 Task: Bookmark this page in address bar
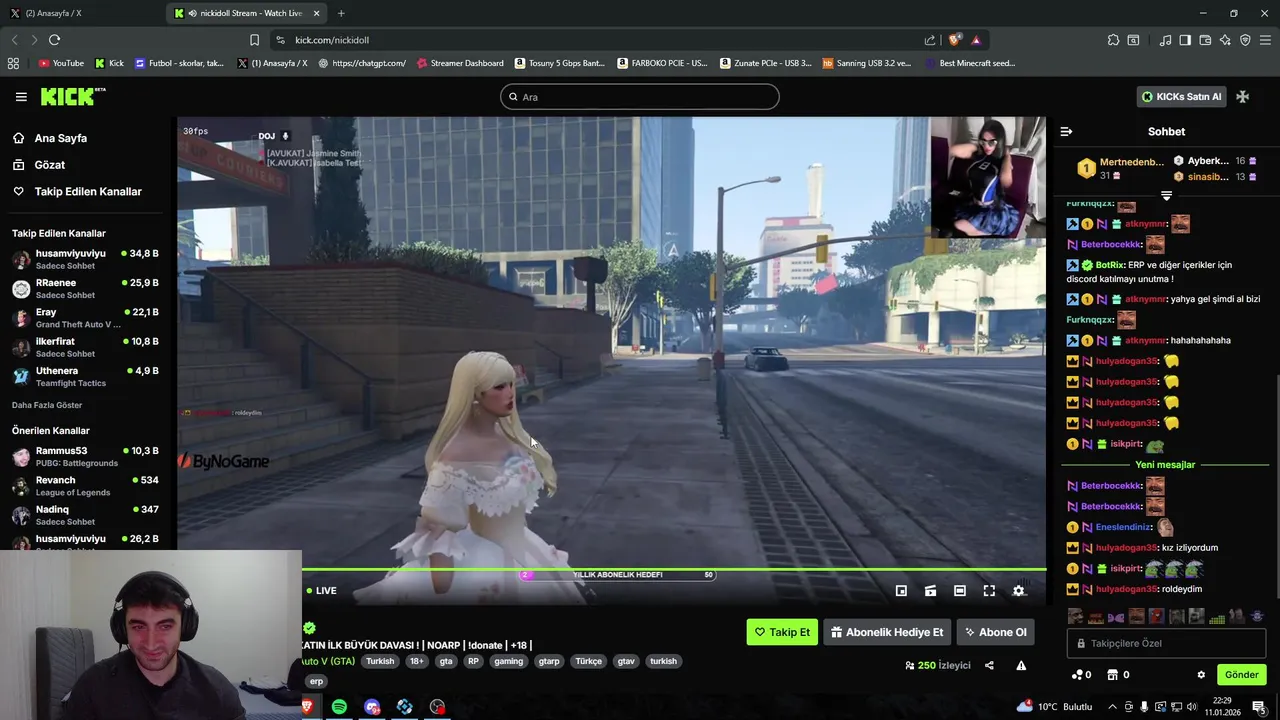254,40
